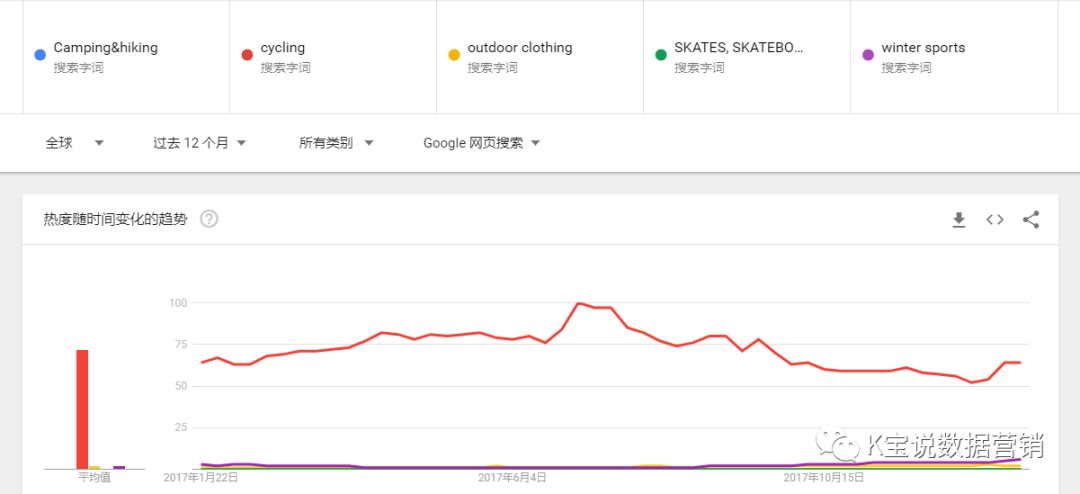Image resolution: width=1080 pixels, height=494 pixels.
Task: Open the 过去 12 个月 time range dropdown
Action: pyautogui.click(x=199, y=143)
